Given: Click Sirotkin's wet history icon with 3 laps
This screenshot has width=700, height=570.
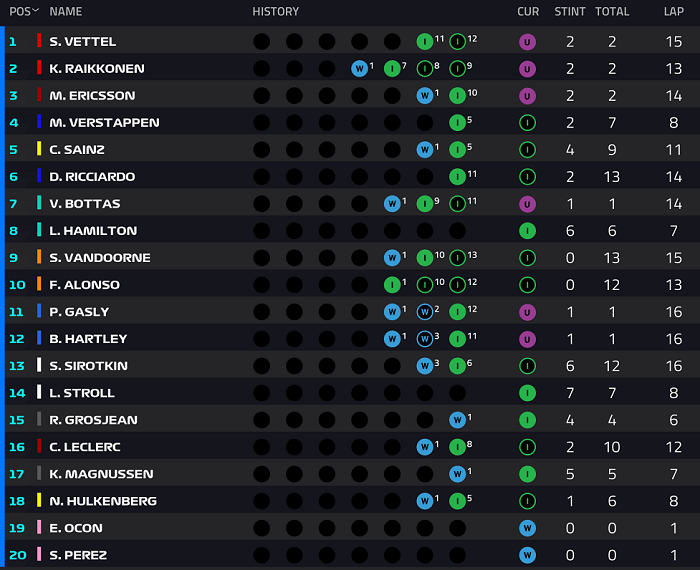Looking at the screenshot, I should coord(425,366).
